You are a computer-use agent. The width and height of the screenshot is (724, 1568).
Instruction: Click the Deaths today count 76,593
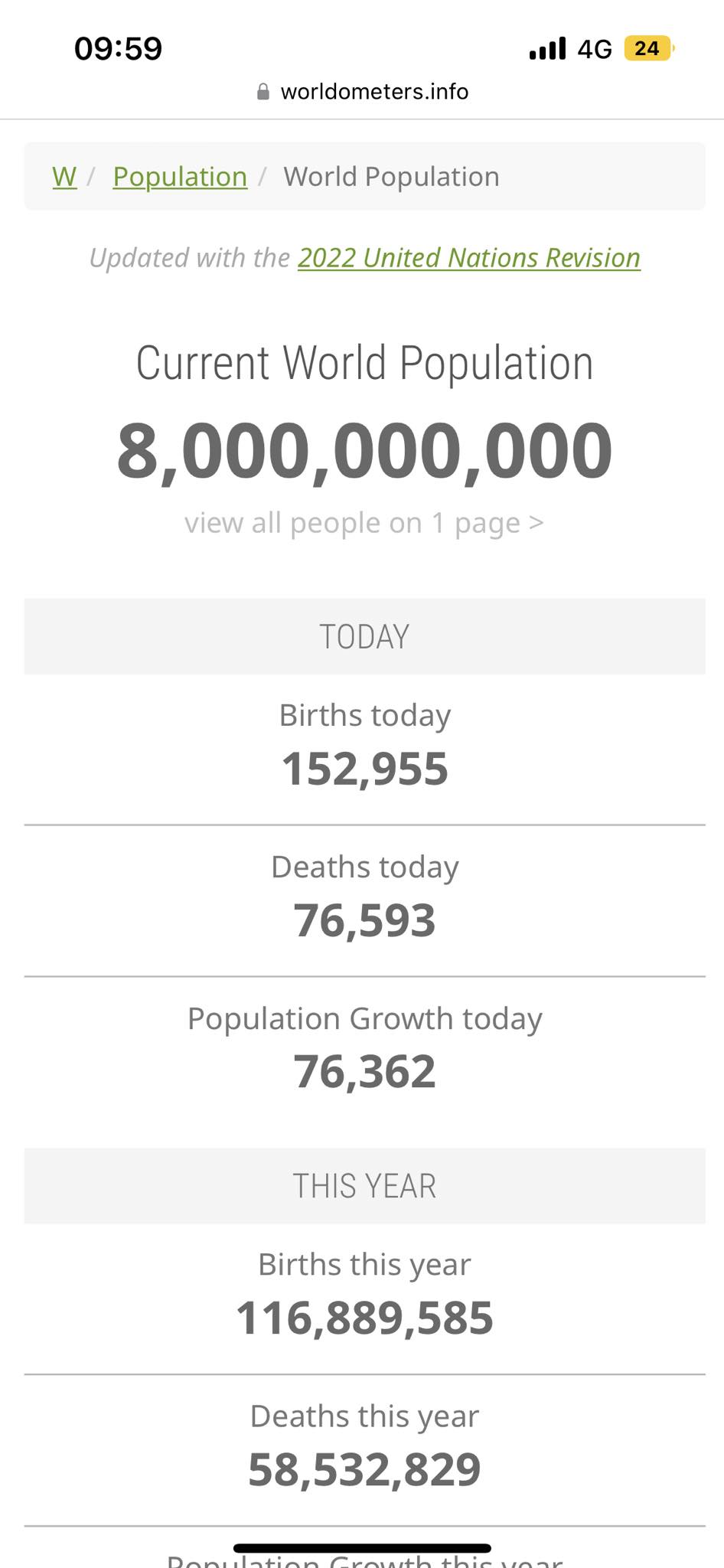pyautogui.click(x=364, y=920)
